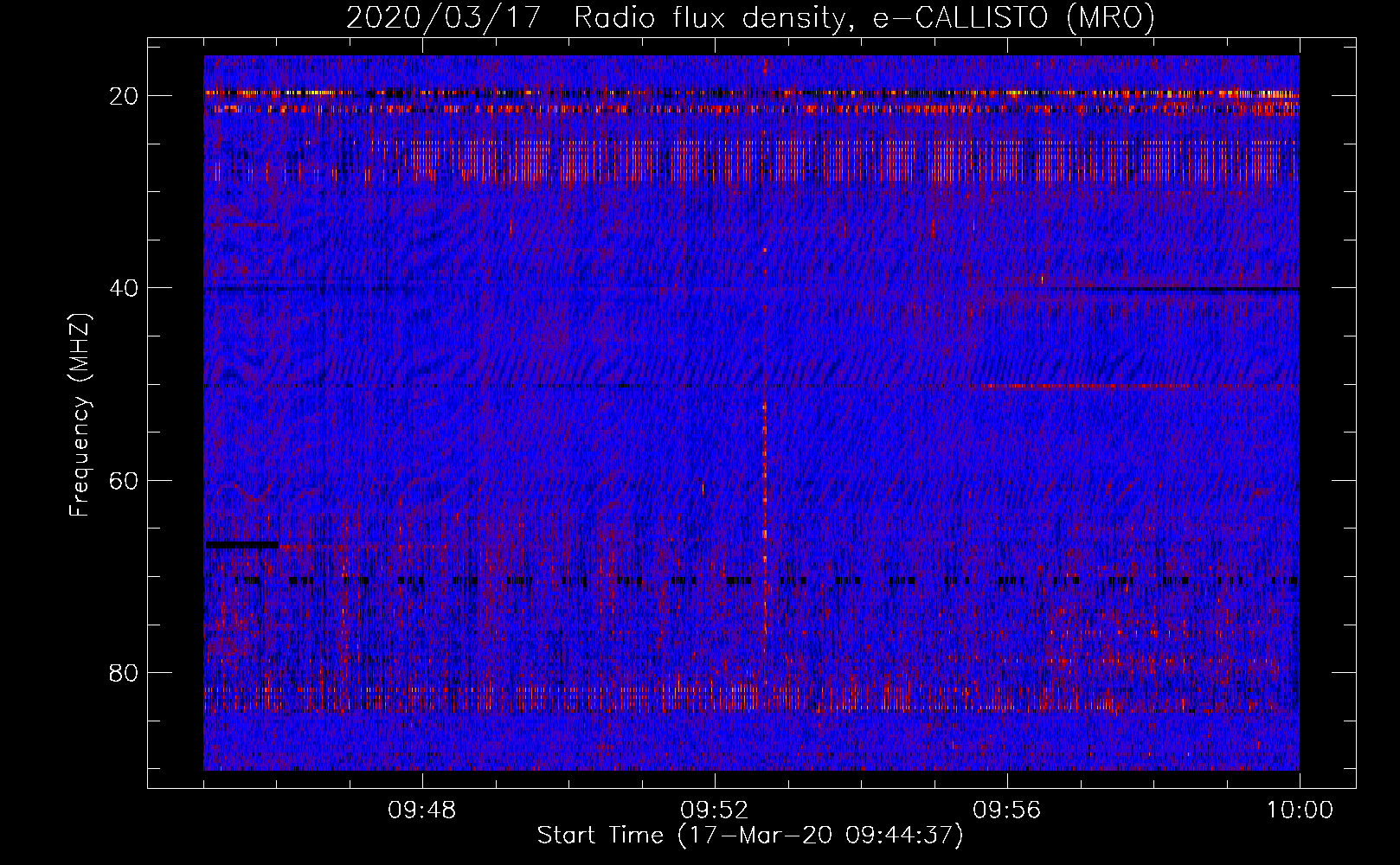Click the "Frequency (MHZ)" axis label
This screenshot has height=865, width=1400.
(80, 415)
